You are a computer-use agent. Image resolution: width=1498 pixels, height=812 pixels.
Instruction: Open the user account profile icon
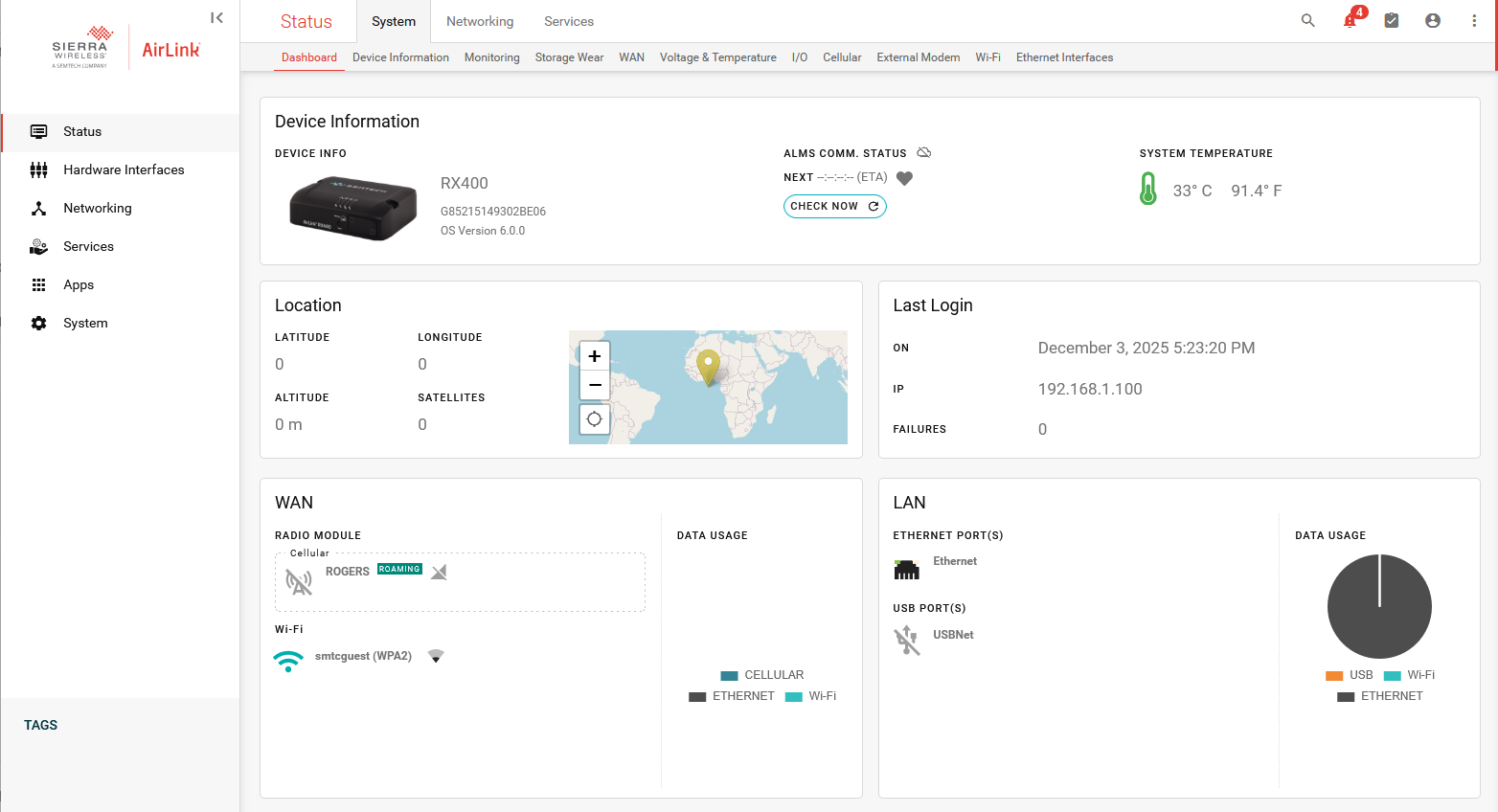[1433, 20]
